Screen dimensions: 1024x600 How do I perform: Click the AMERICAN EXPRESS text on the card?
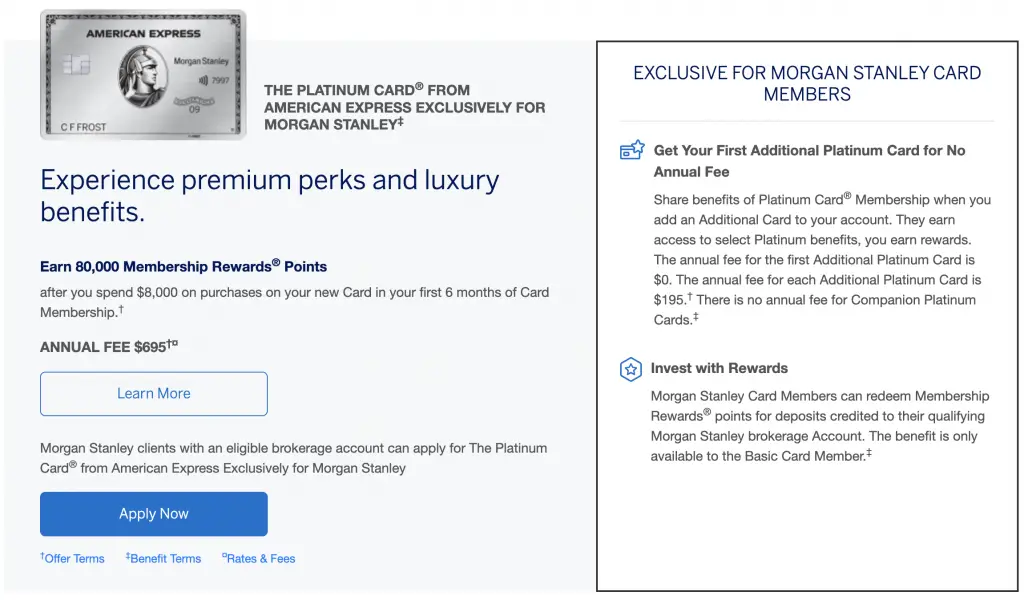tap(143, 34)
